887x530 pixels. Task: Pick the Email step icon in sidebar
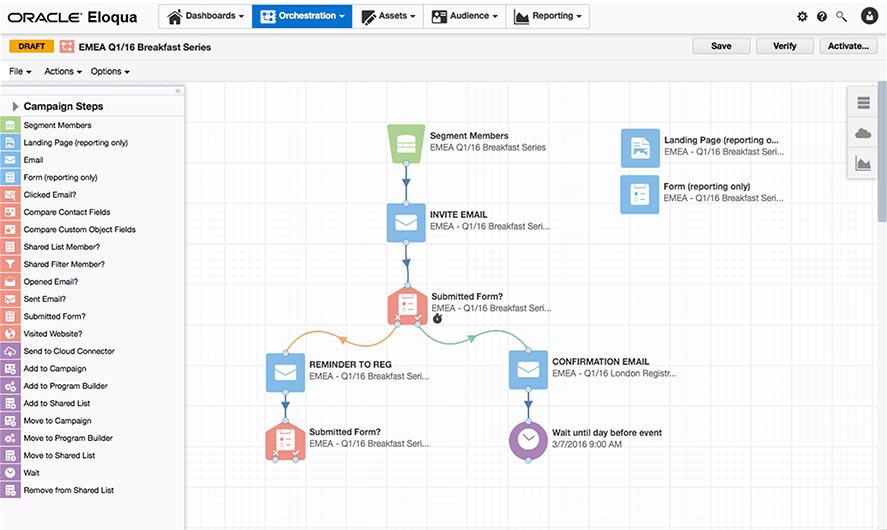10,160
